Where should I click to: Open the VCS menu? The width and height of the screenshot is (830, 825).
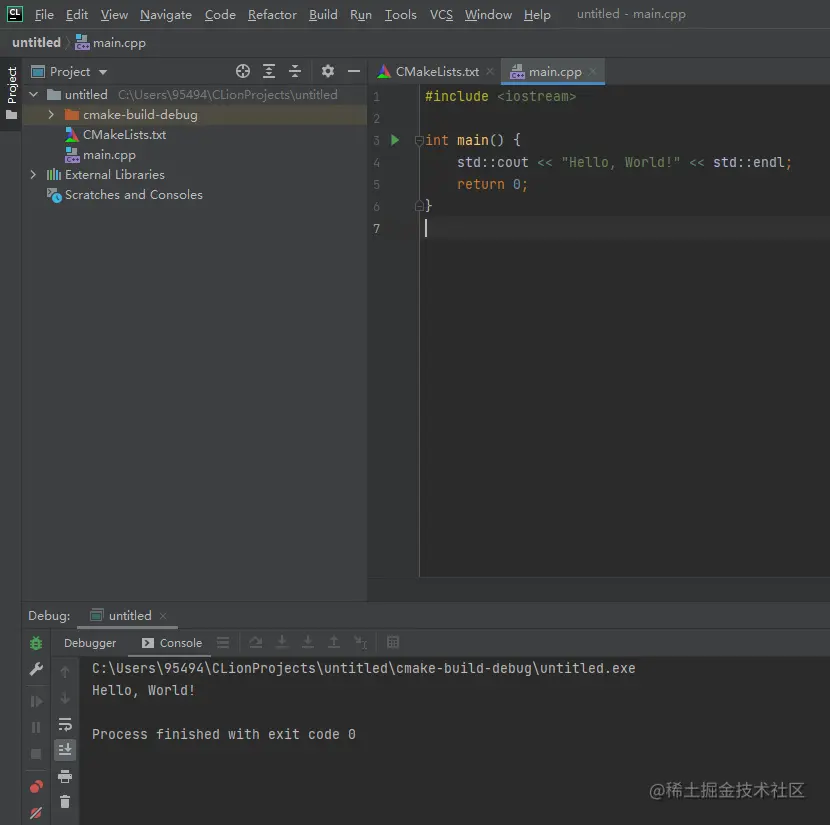point(441,15)
